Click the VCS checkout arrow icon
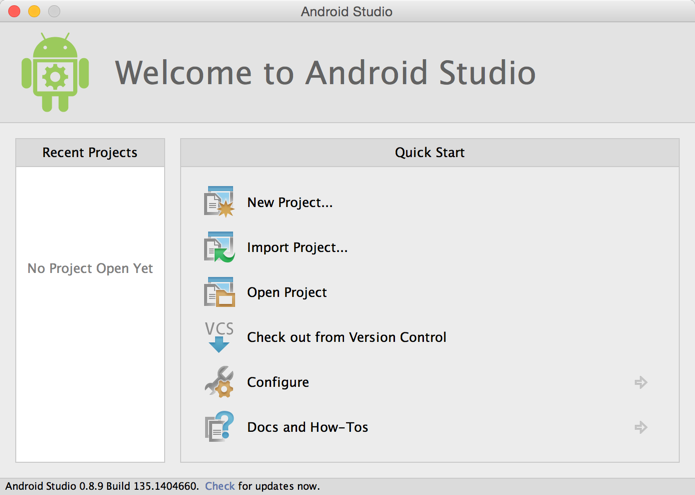 pyautogui.click(x=219, y=337)
